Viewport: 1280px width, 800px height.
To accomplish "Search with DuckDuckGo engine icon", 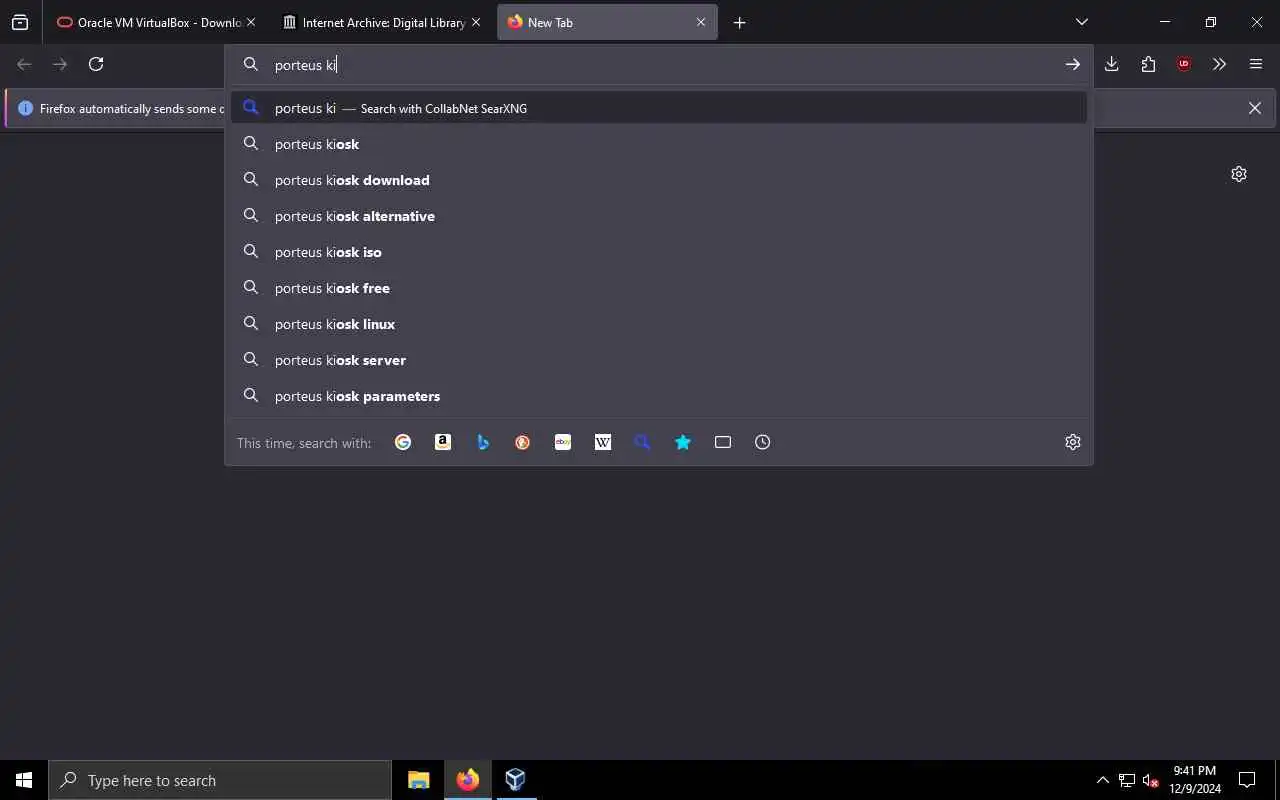I will 523,442.
